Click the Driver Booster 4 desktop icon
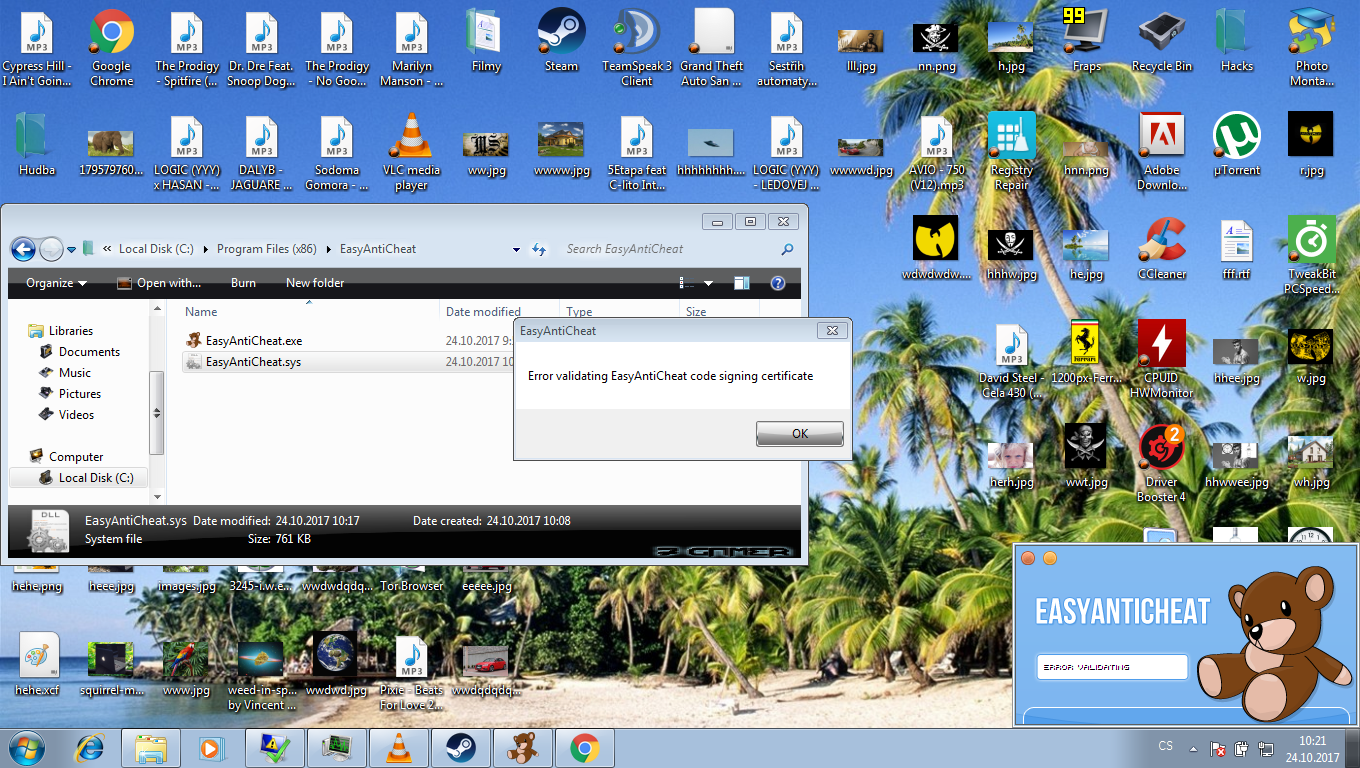The height and width of the screenshot is (768, 1360). [1161, 450]
